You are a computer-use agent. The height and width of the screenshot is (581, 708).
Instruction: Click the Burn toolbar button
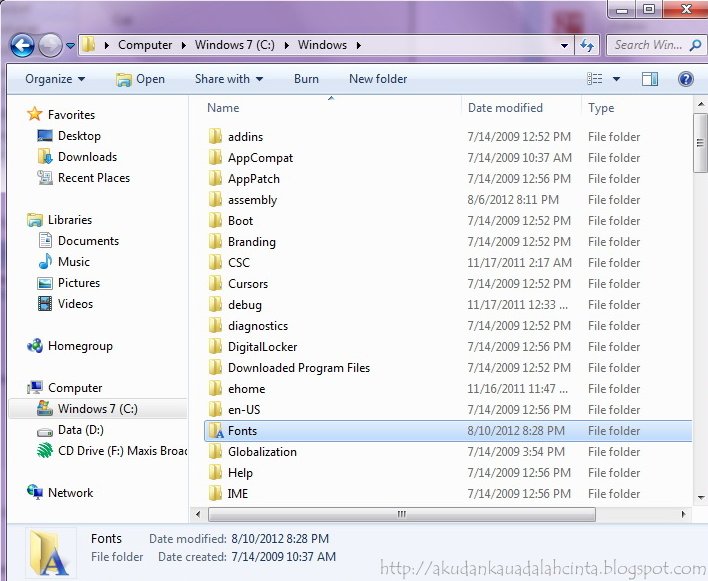[306, 79]
